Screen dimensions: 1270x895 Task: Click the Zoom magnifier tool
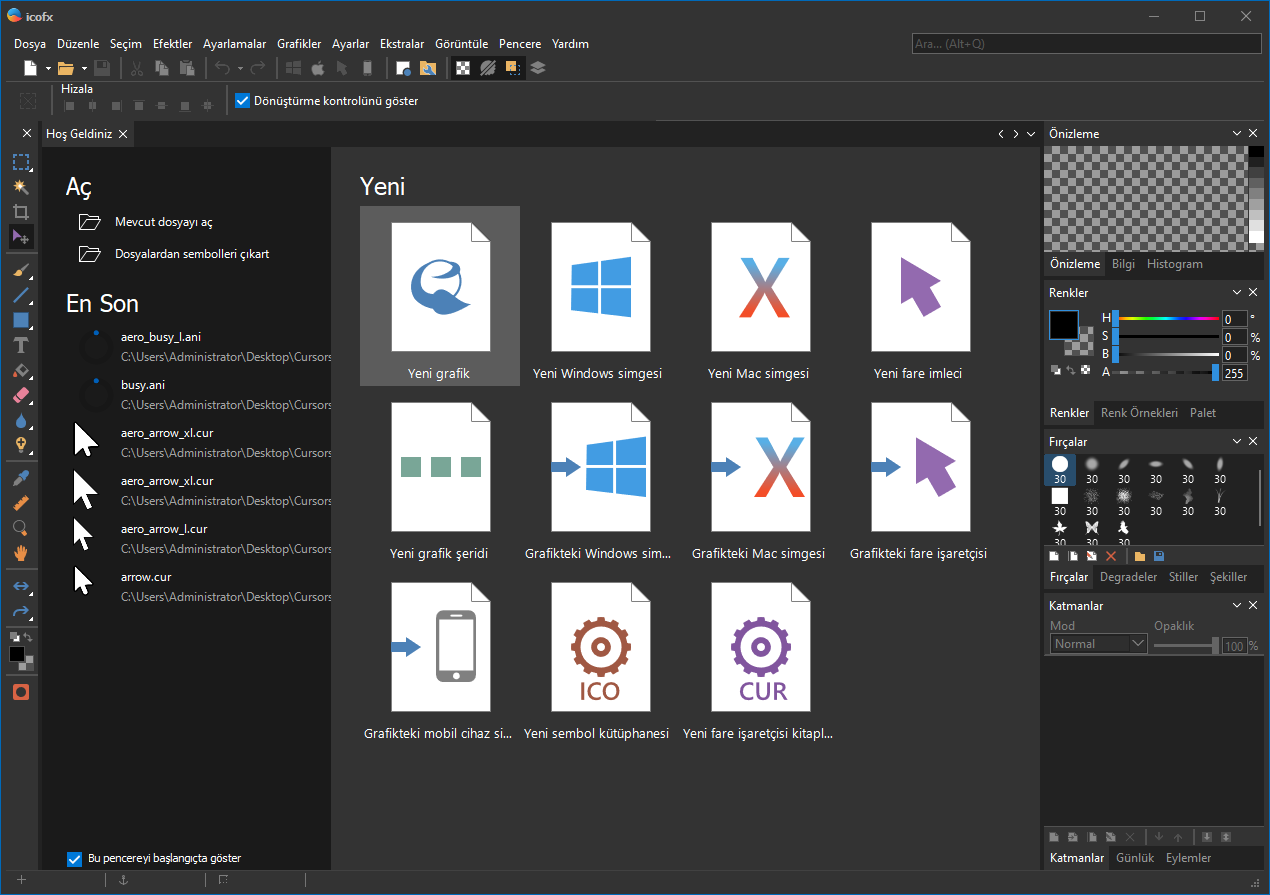(20, 528)
